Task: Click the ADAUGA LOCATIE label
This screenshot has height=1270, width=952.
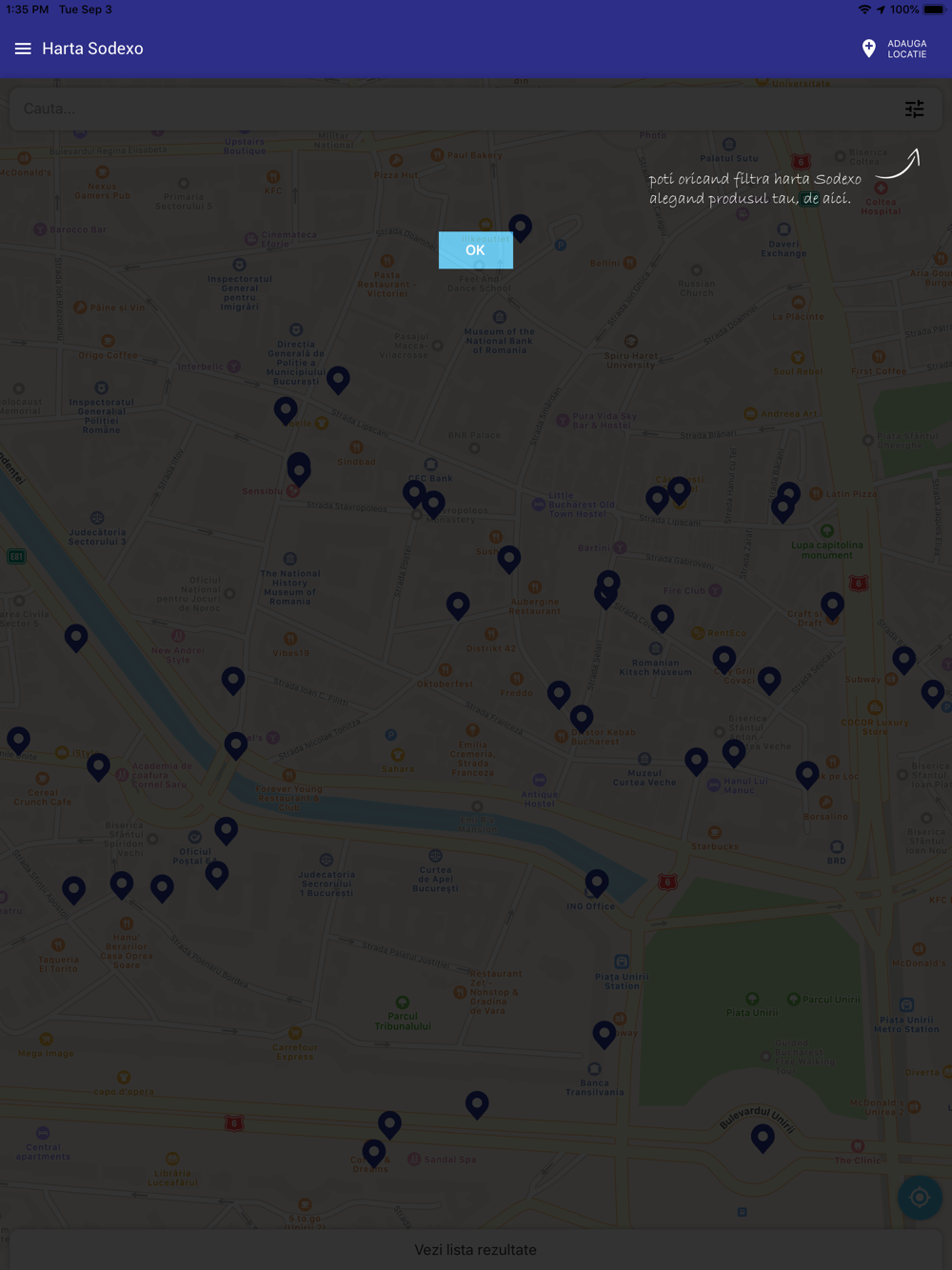Action: (x=906, y=49)
